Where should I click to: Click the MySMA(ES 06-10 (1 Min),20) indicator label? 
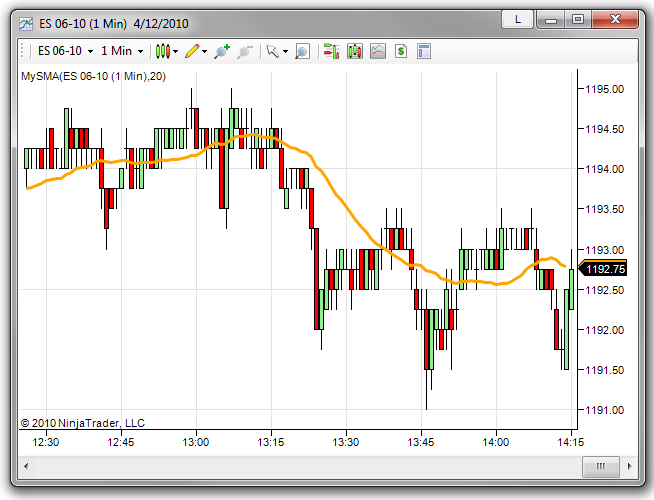93,76
